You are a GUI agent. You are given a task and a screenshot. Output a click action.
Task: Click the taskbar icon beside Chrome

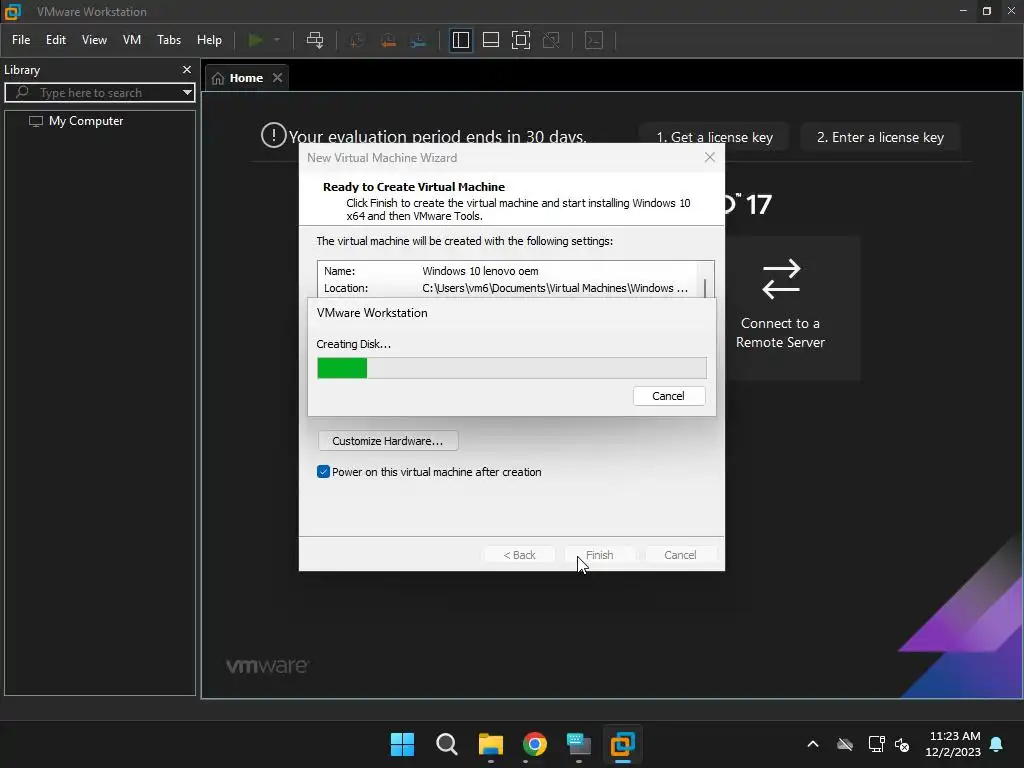(579, 744)
